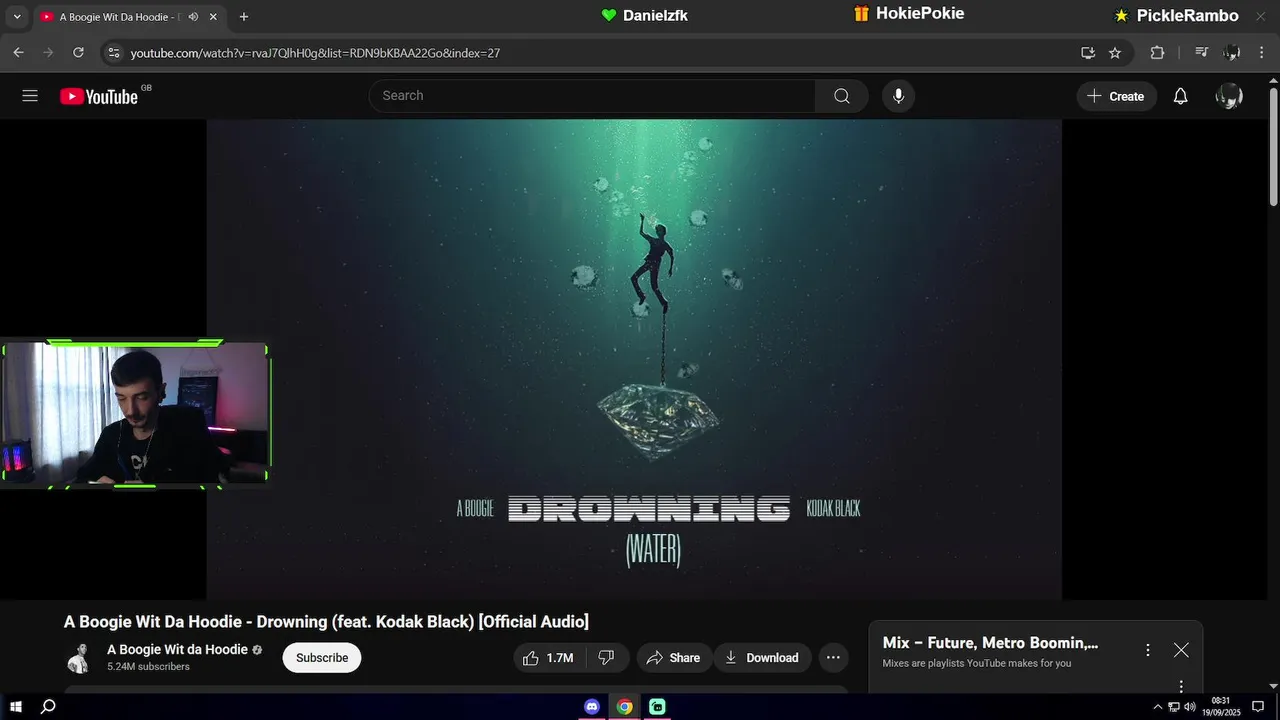
Task: Open the YouTube account avatar menu
Action: click(x=1229, y=96)
